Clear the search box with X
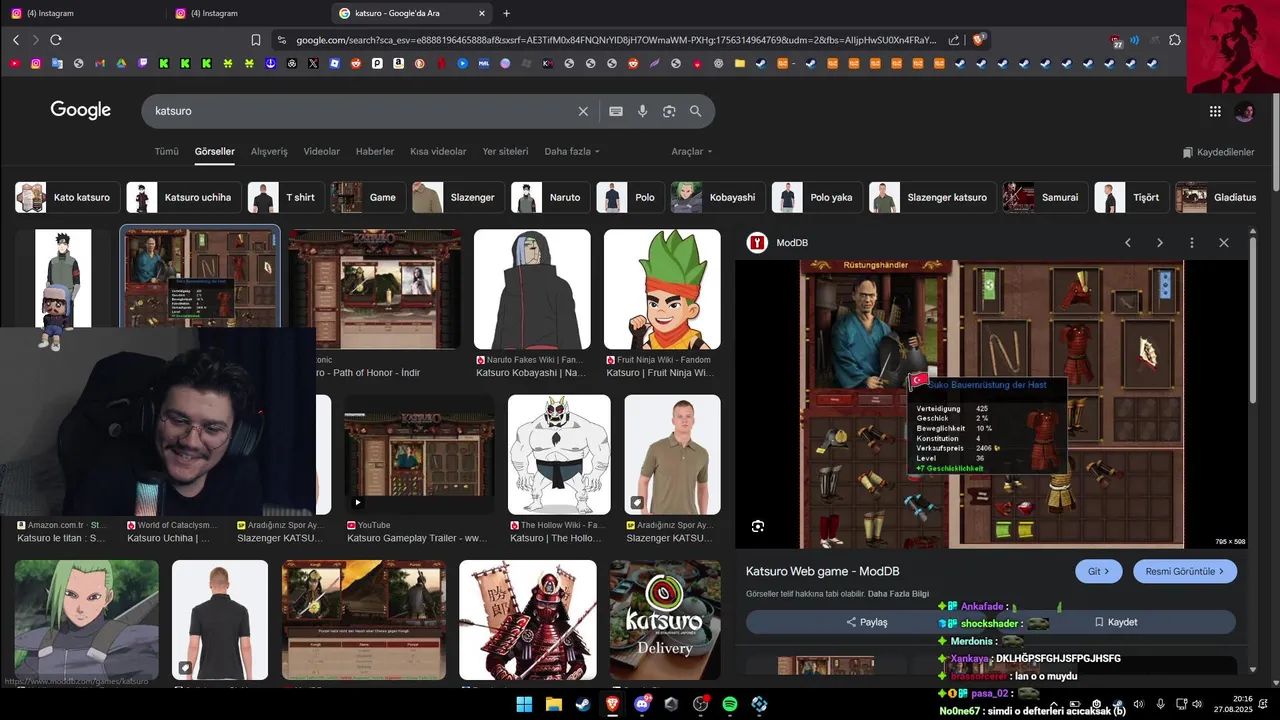The height and width of the screenshot is (720, 1280). [x=583, y=111]
